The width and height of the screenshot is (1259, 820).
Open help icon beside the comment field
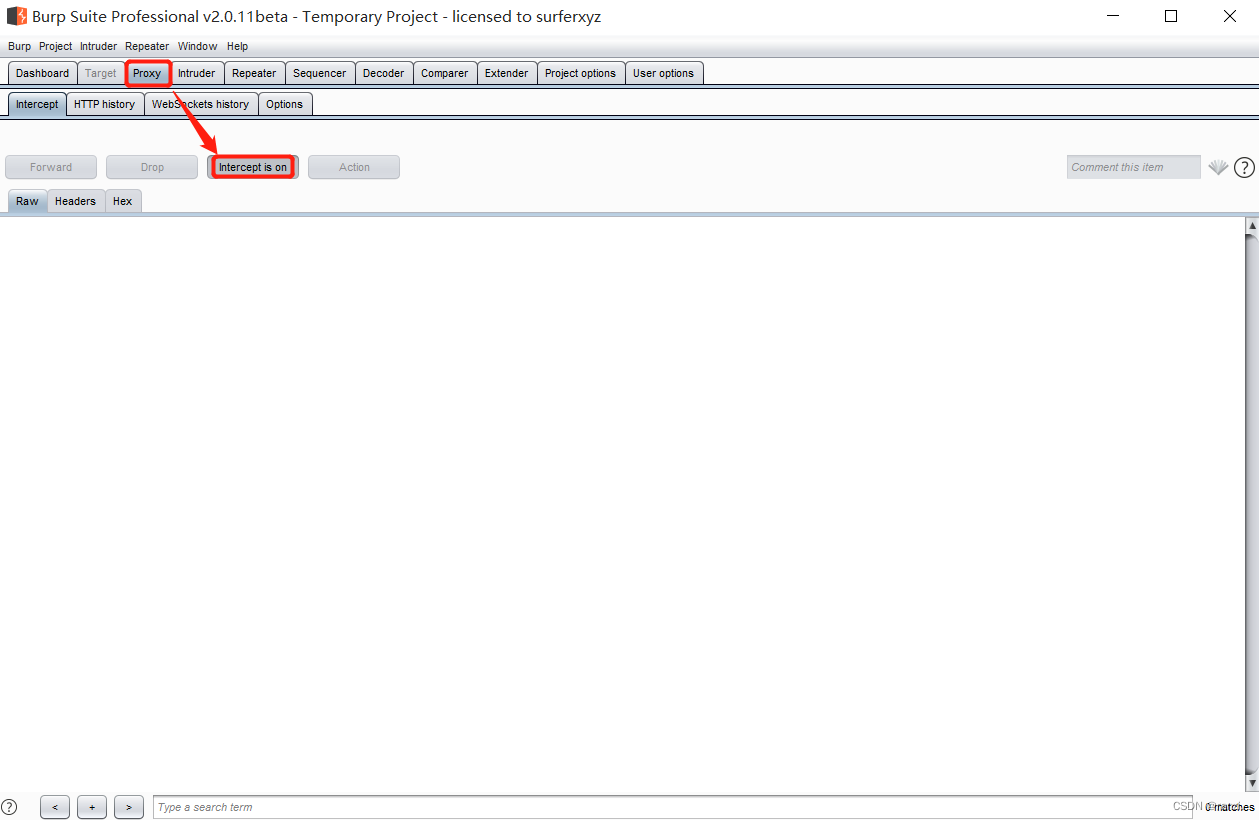pos(1244,168)
